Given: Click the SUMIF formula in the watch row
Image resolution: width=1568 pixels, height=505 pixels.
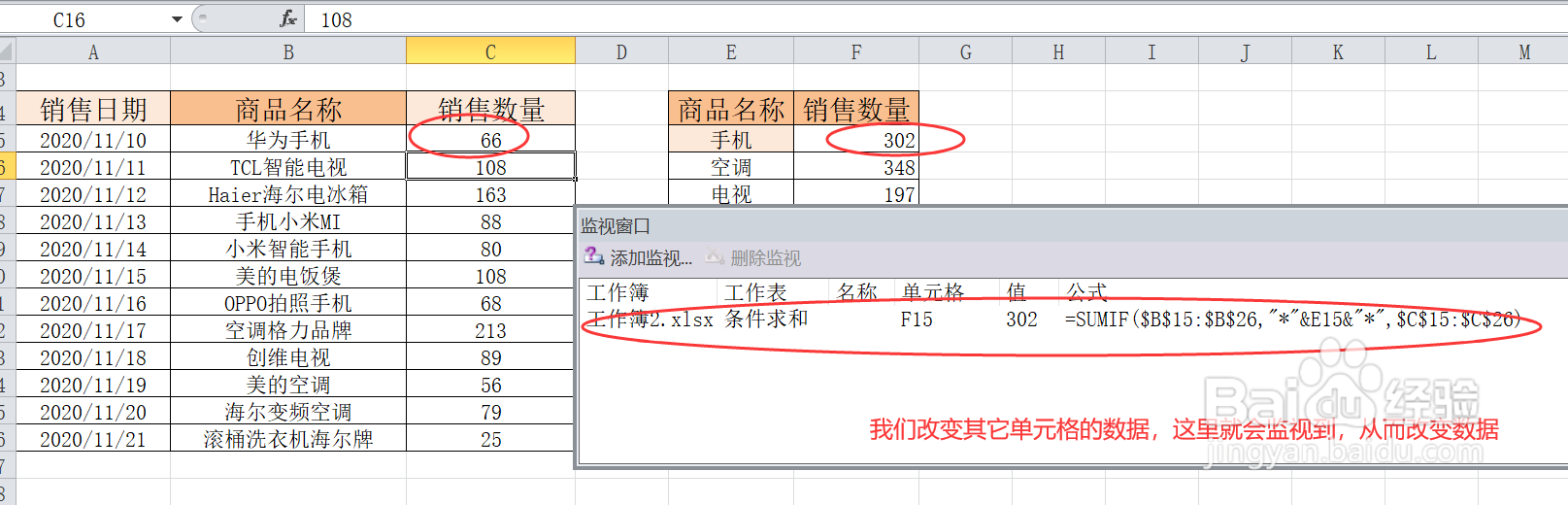Looking at the screenshot, I should [x=1292, y=319].
